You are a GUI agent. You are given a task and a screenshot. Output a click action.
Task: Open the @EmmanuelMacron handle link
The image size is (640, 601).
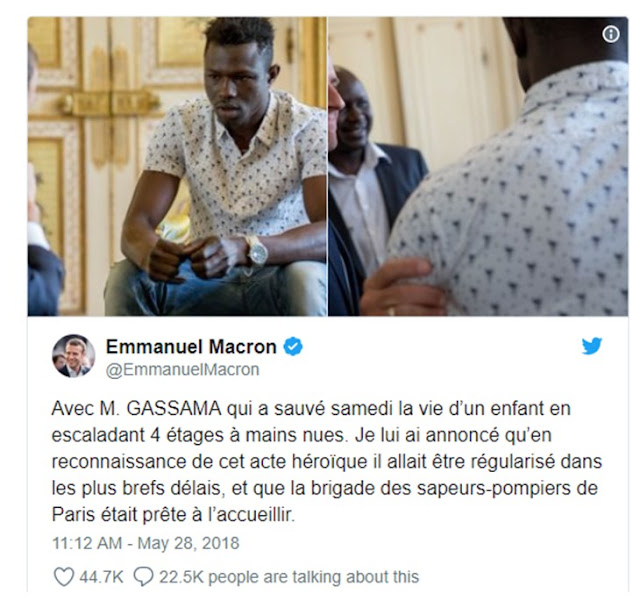[182, 370]
